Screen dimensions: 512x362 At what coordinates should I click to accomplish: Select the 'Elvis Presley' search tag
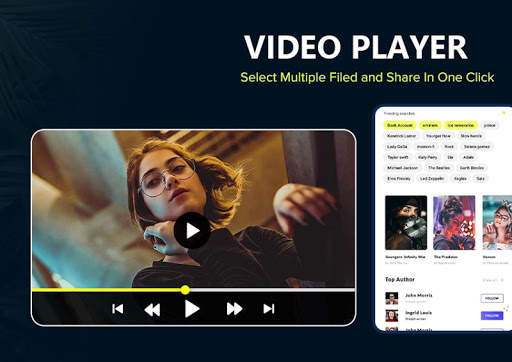(x=399, y=179)
